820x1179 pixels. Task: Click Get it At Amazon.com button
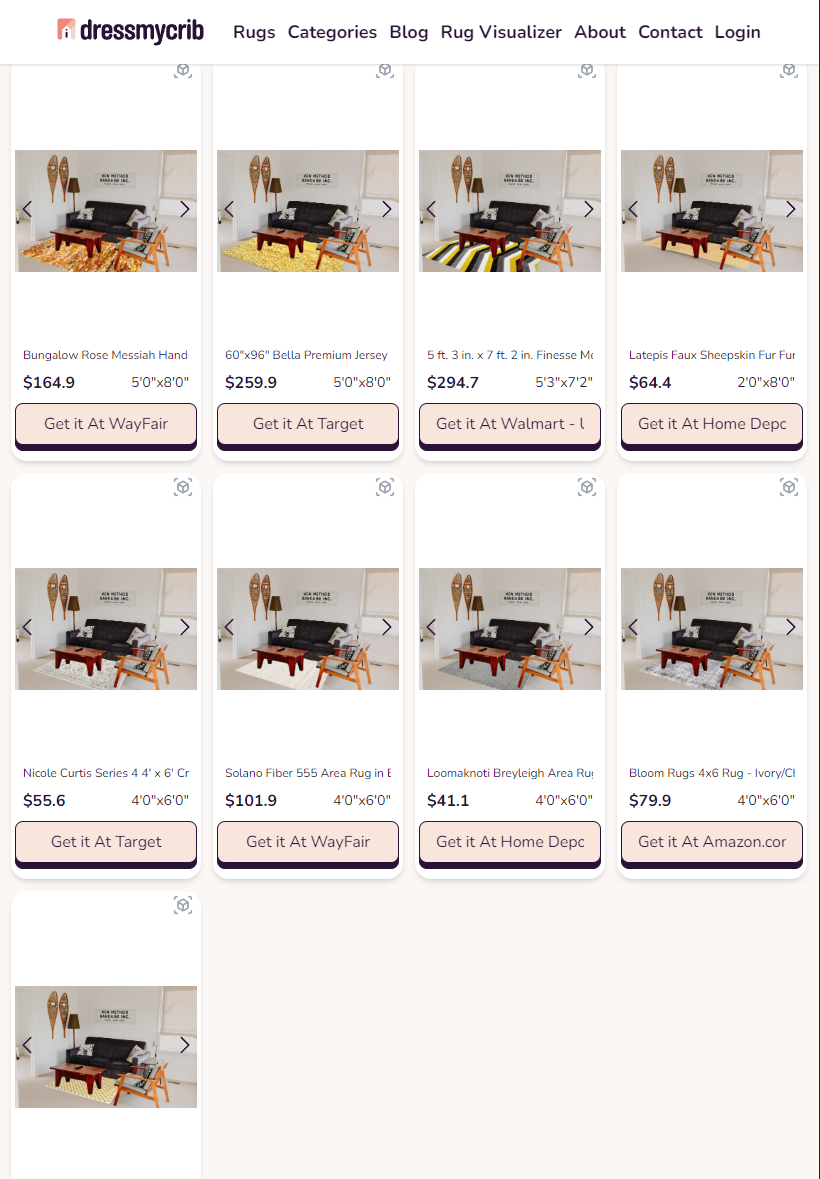click(x=712, y=842)
